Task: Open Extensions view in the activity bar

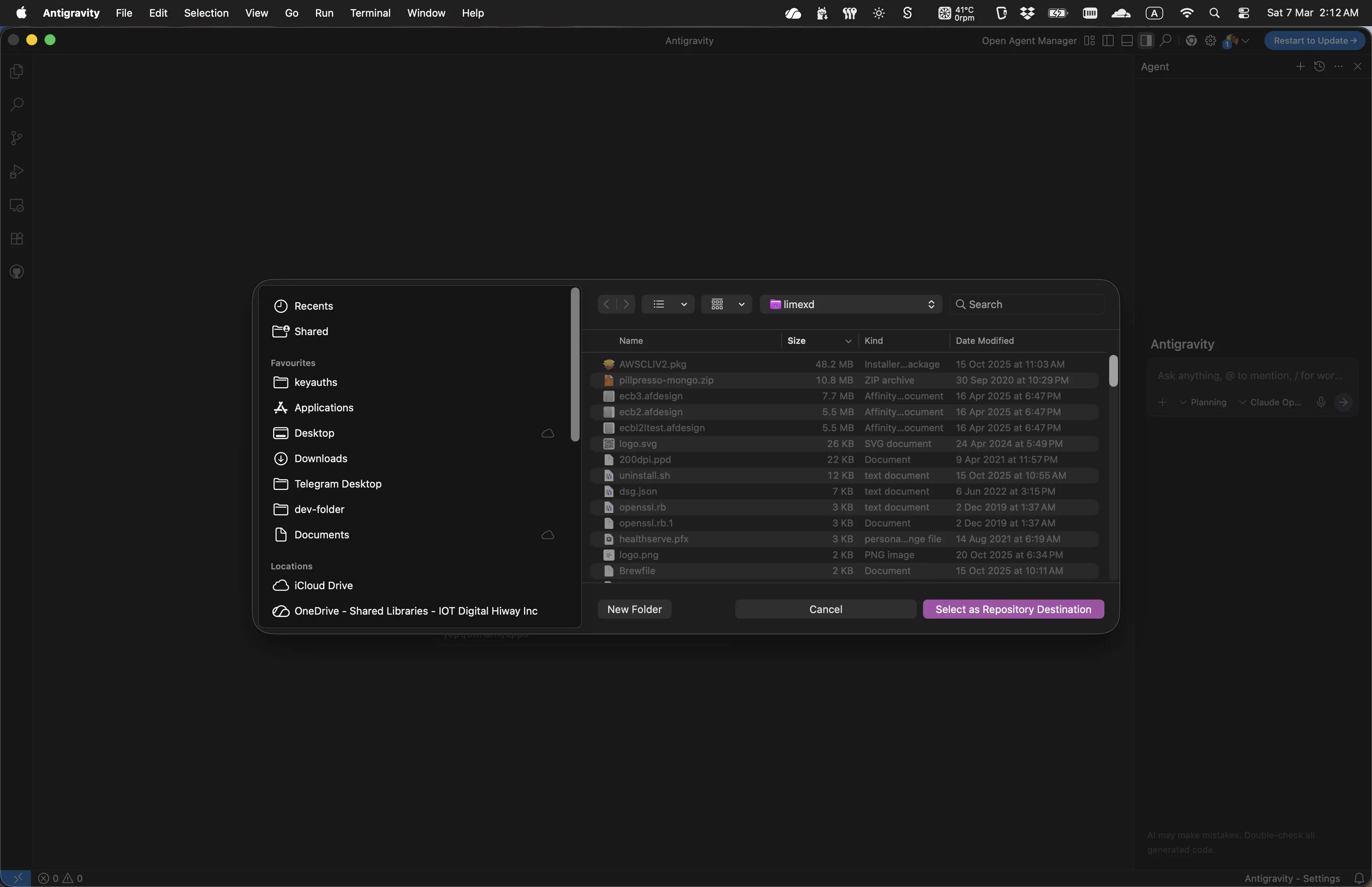Action: (17, 239)
